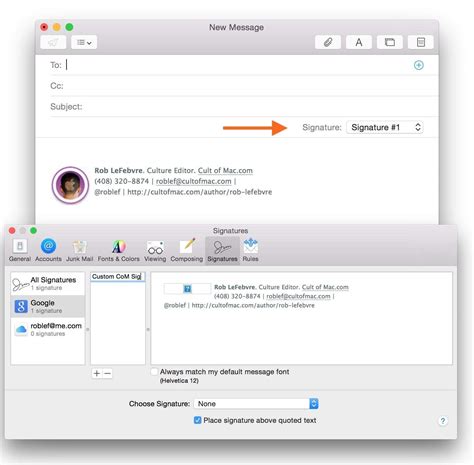Click the All Signatures signature scribble icon

pyautogui.click(x=20, y=284)
